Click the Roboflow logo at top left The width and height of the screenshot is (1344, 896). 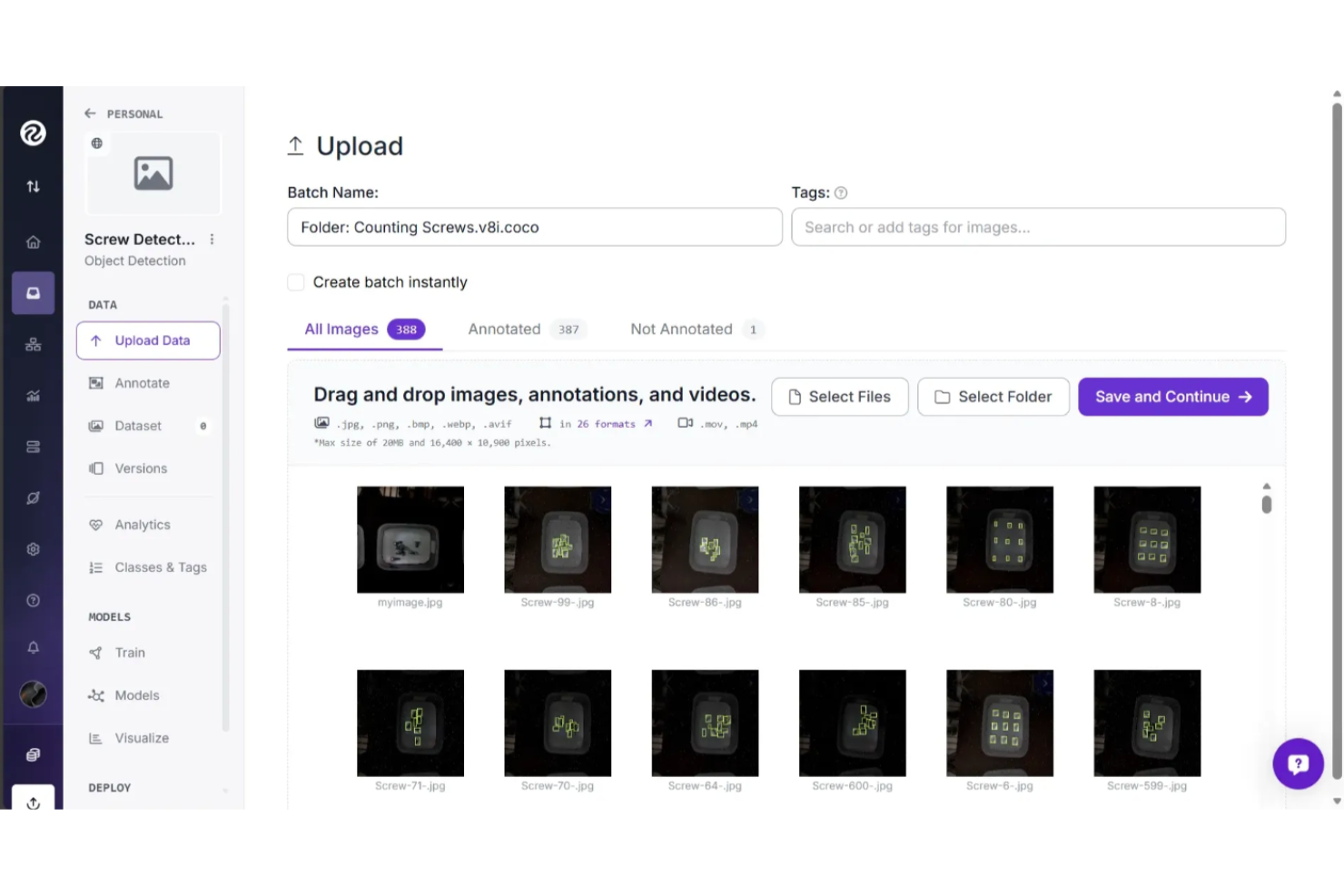34,133
